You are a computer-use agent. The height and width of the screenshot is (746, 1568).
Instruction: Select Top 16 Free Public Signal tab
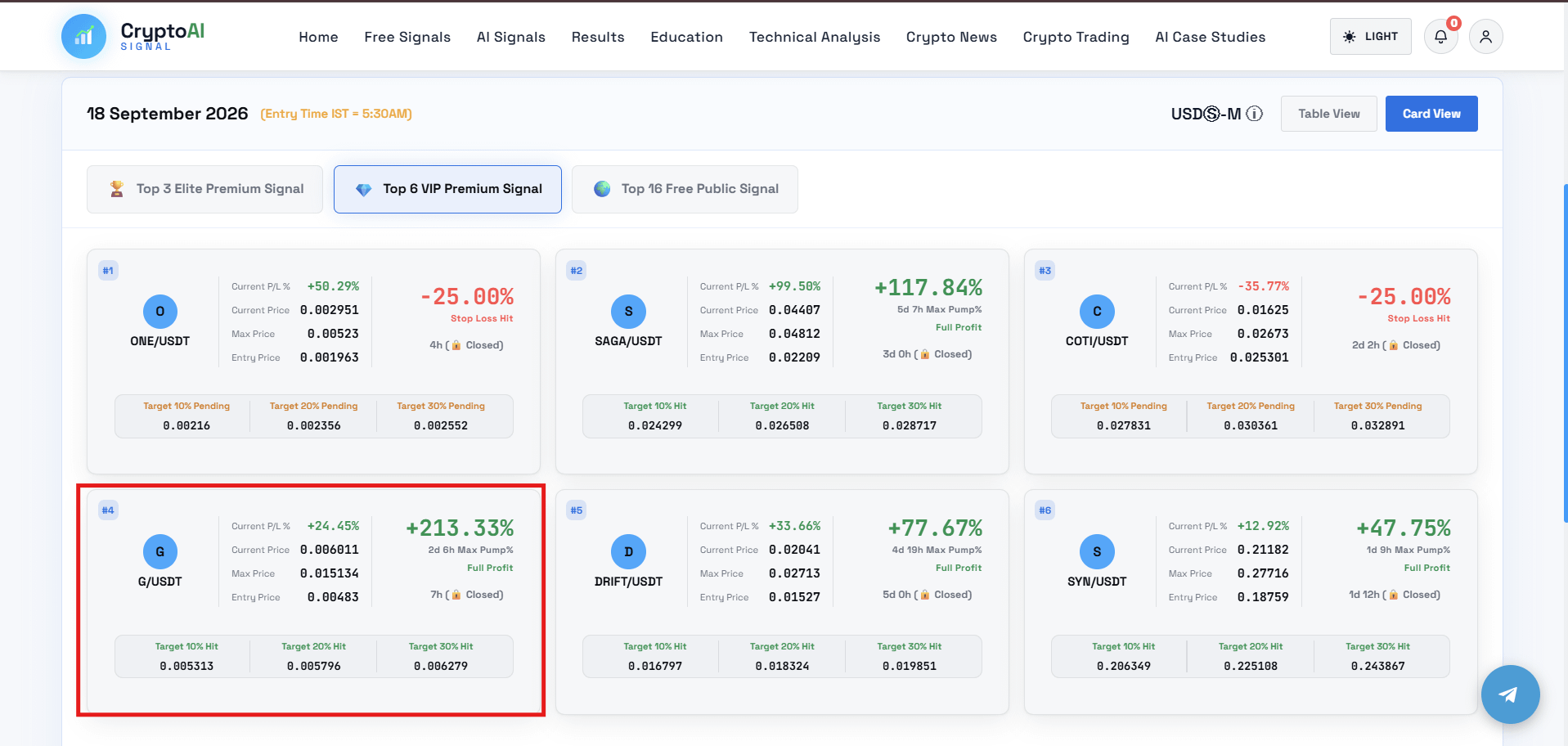tap(685, 189)
